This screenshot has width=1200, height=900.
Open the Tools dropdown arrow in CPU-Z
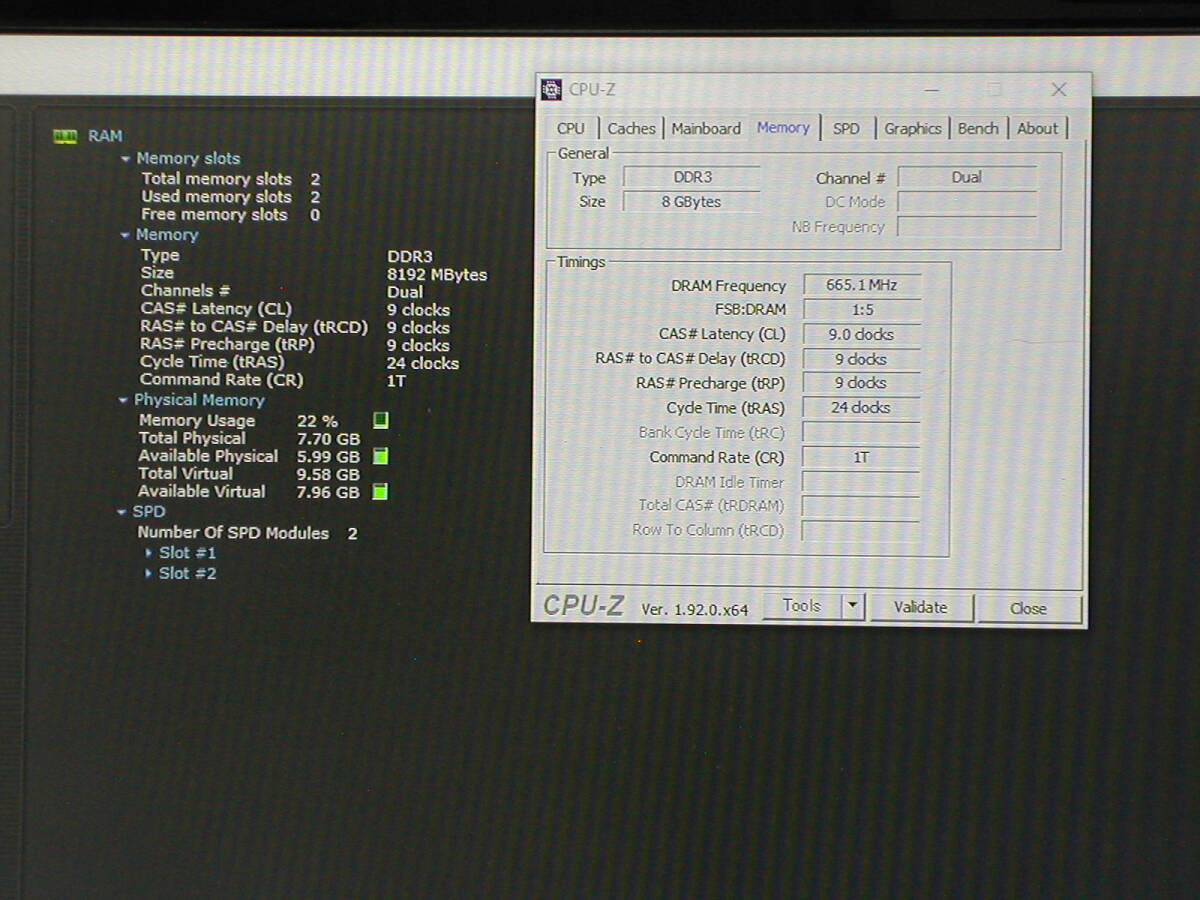852,606
